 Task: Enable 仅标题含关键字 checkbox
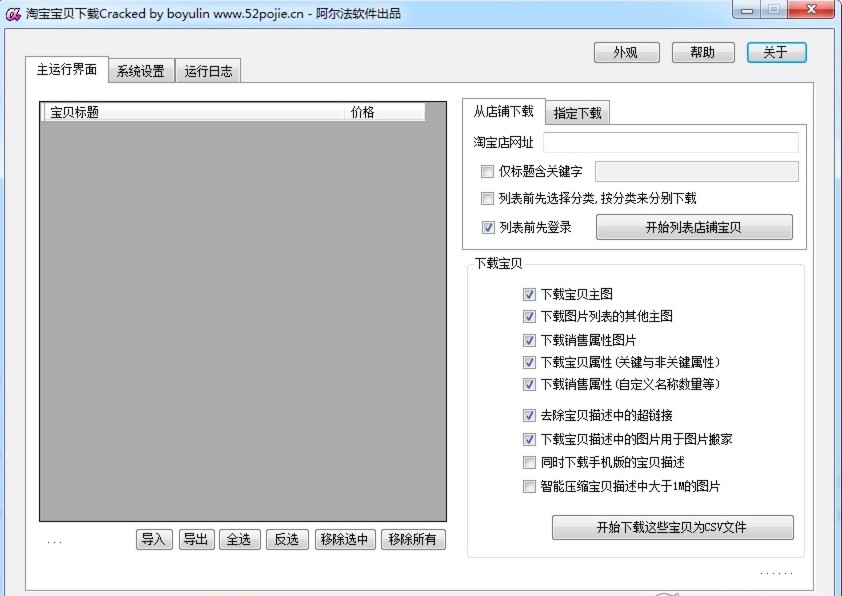(x=488, y=171)
